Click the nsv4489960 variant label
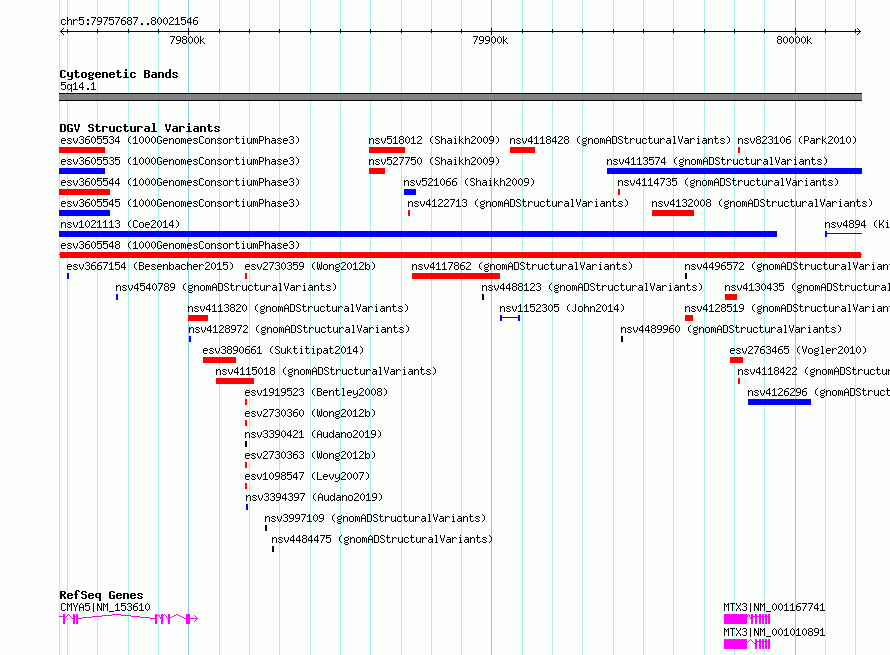The height and width of the screenshot is (655, 890). (x=731, y=329)
